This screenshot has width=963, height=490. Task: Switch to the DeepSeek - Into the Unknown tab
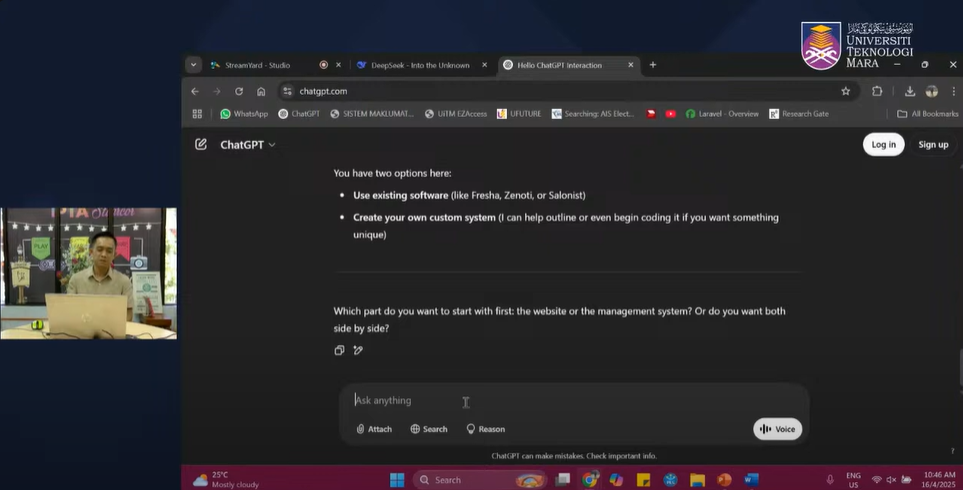420,65
